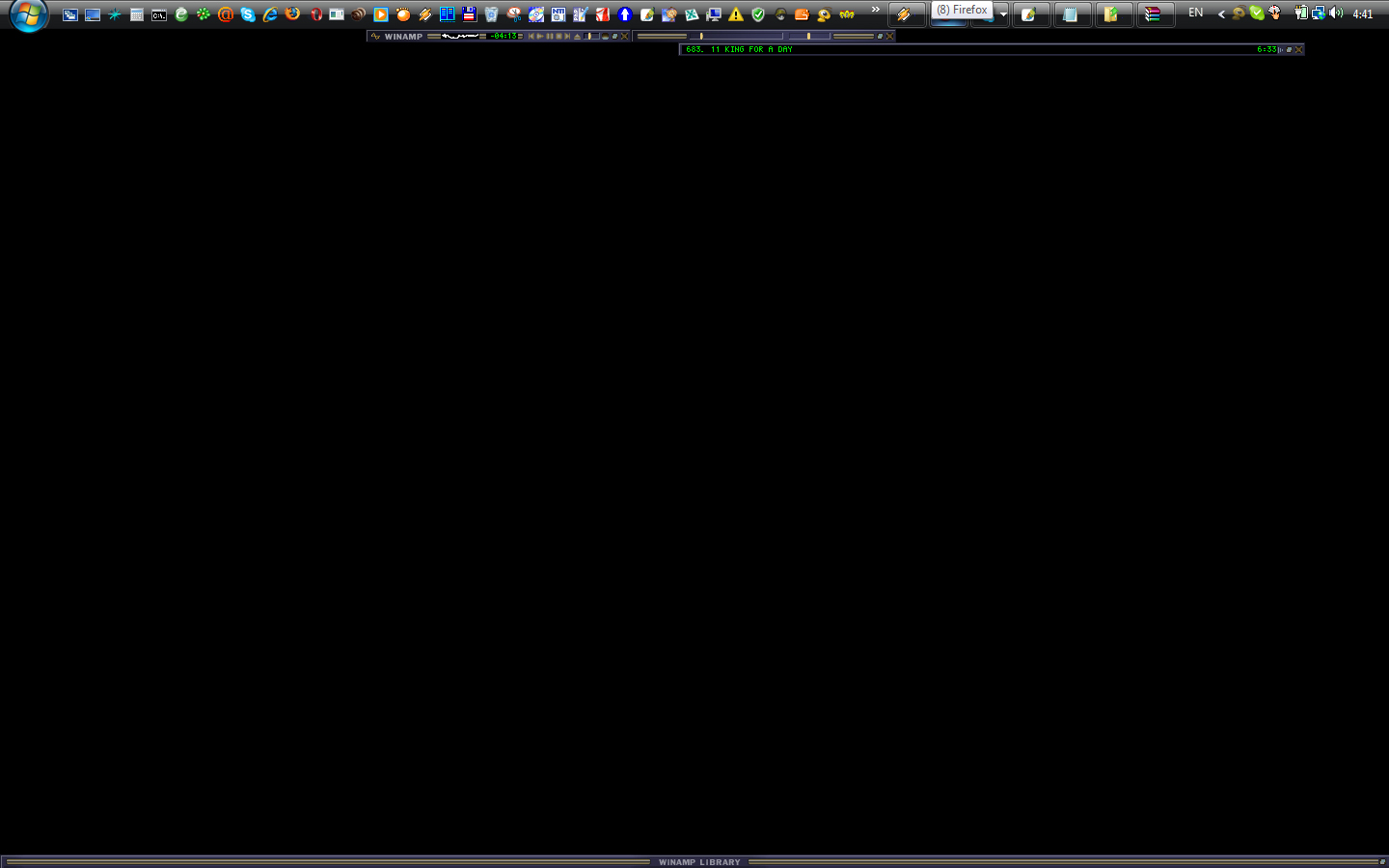Adjust the Winamp equalizer volume slider
This screenshot has height=868, width=1389.
(736, 36)
